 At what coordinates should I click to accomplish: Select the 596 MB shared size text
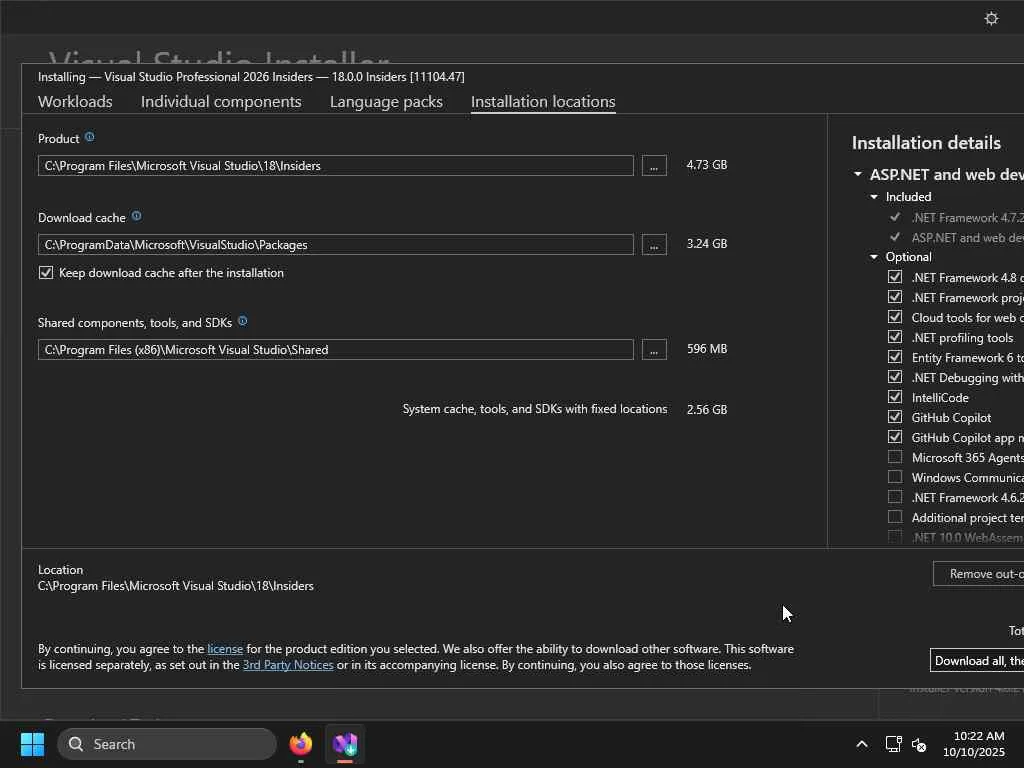coord(707,349)
